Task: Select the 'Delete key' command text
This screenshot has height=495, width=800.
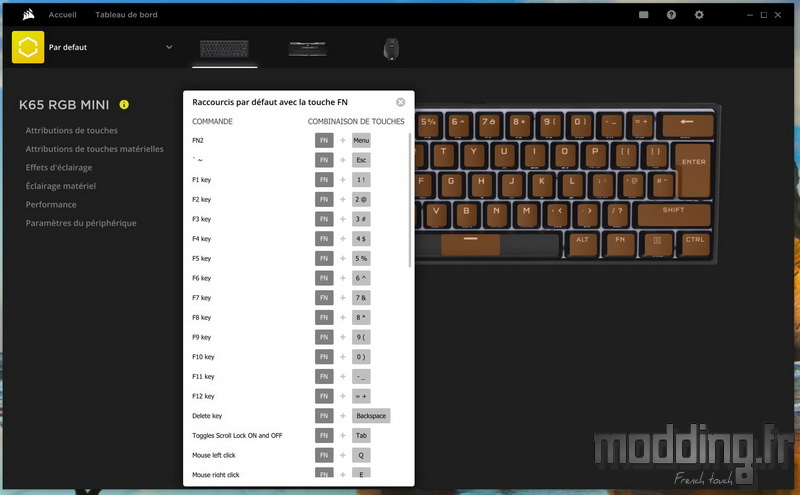Action: (207, 416)
